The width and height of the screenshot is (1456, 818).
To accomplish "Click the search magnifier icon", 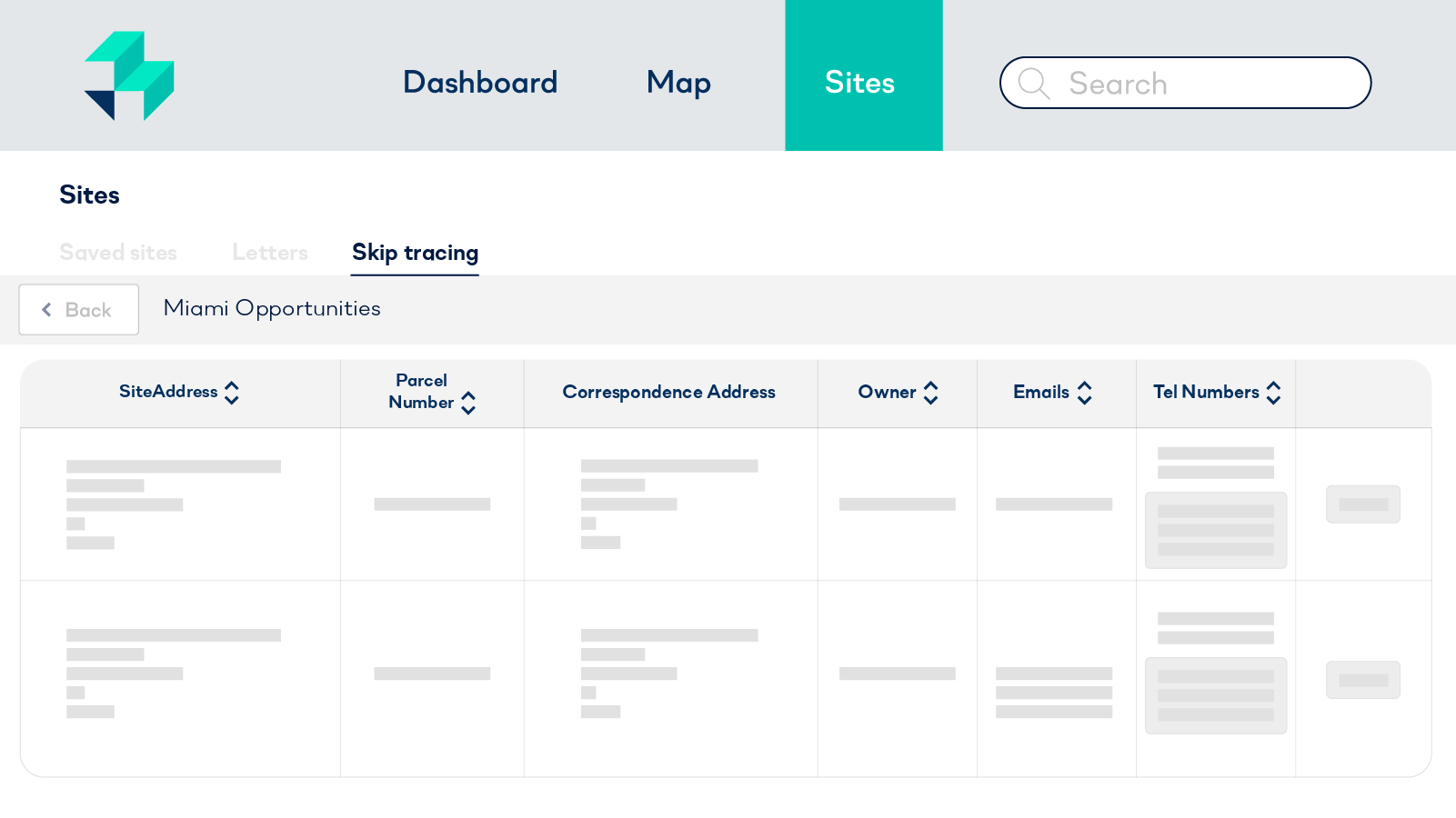I will pyautogui.click(x=1033, y=84).
